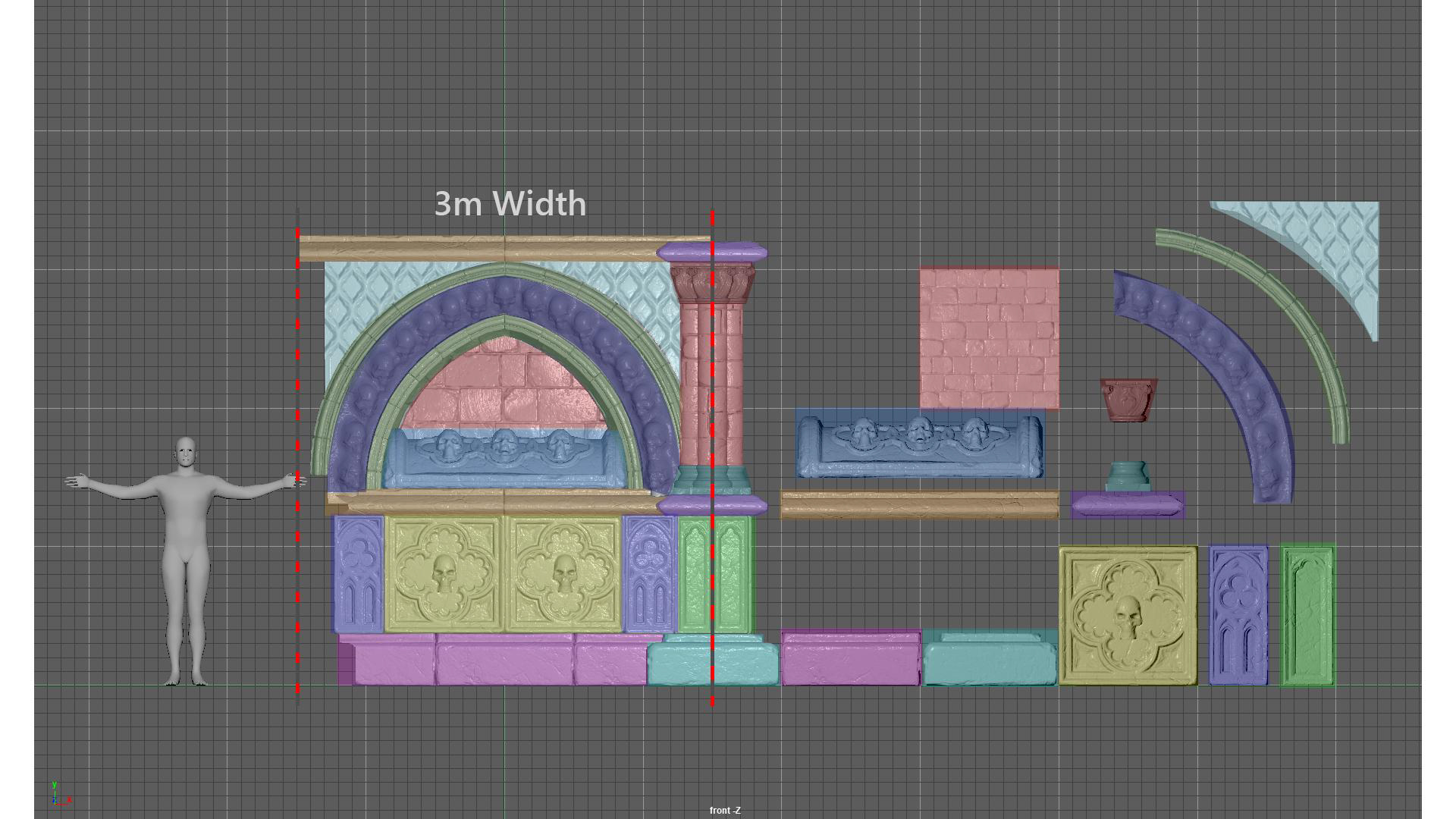Screen dimensions: 1456x819
Task: Click the standalone purple cushion slab
Action: point(1128,504)
